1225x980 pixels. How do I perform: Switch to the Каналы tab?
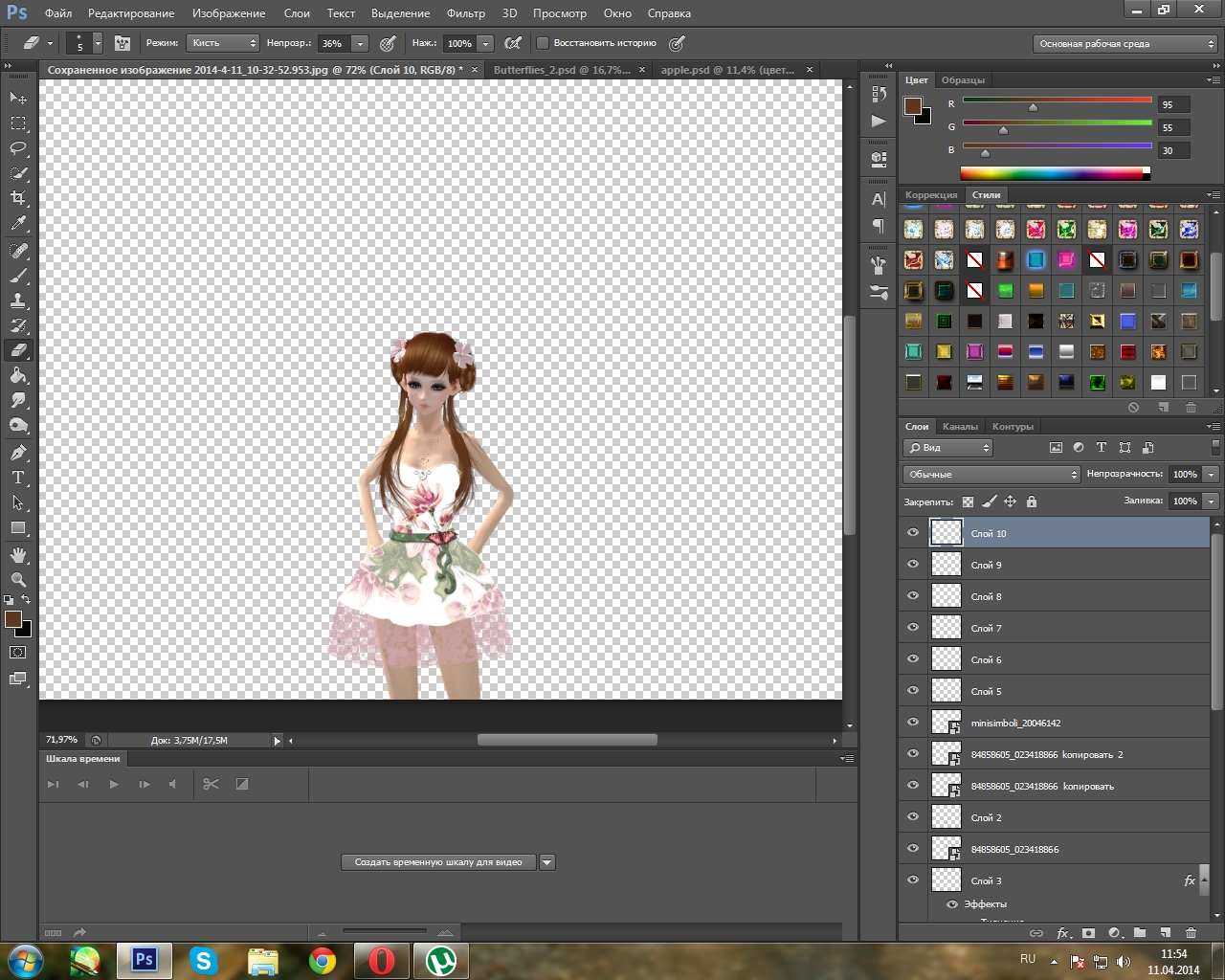click(960, 427)
